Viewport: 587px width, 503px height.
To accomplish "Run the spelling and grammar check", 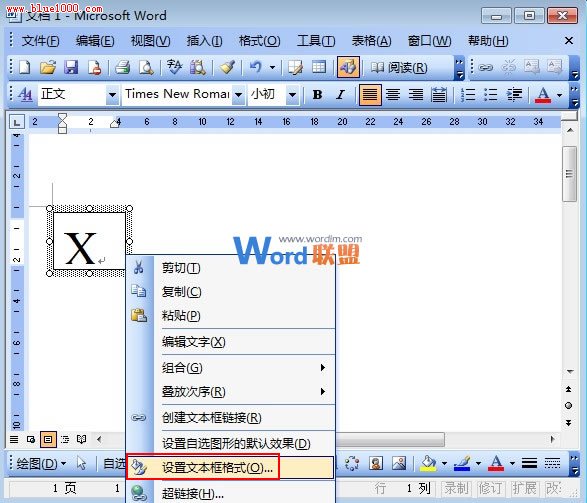I will point(174,67).
